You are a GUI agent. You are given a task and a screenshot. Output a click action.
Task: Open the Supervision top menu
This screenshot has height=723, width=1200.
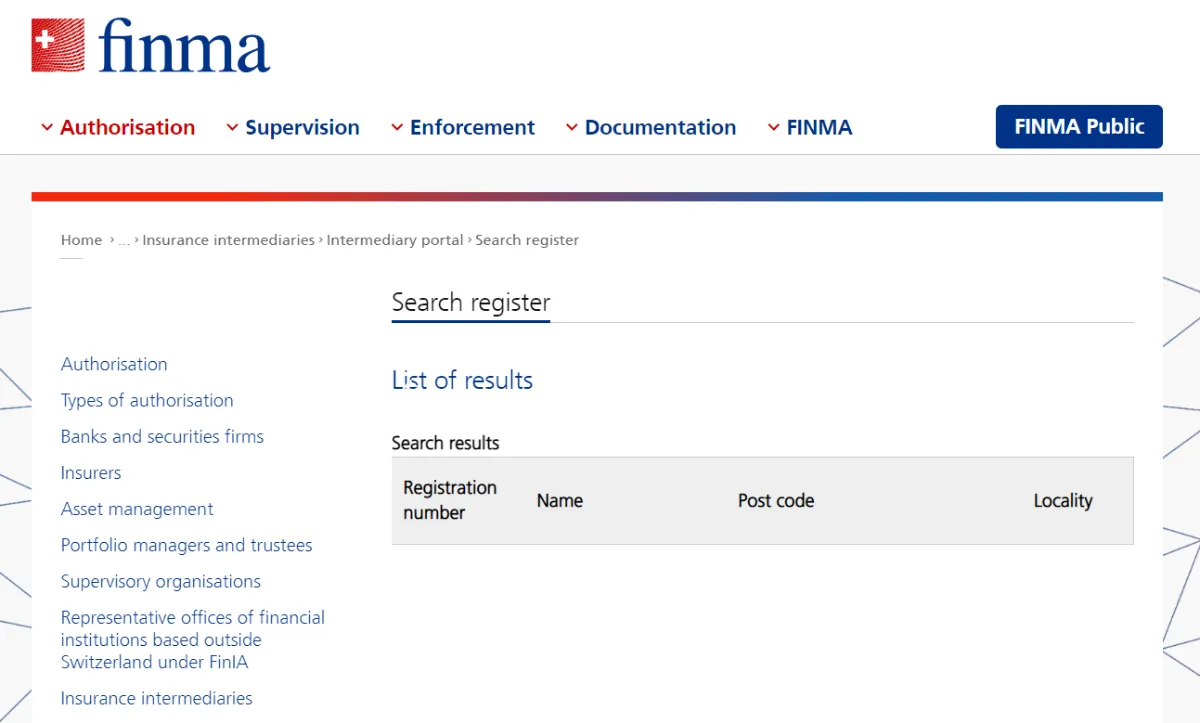[302, 128]
